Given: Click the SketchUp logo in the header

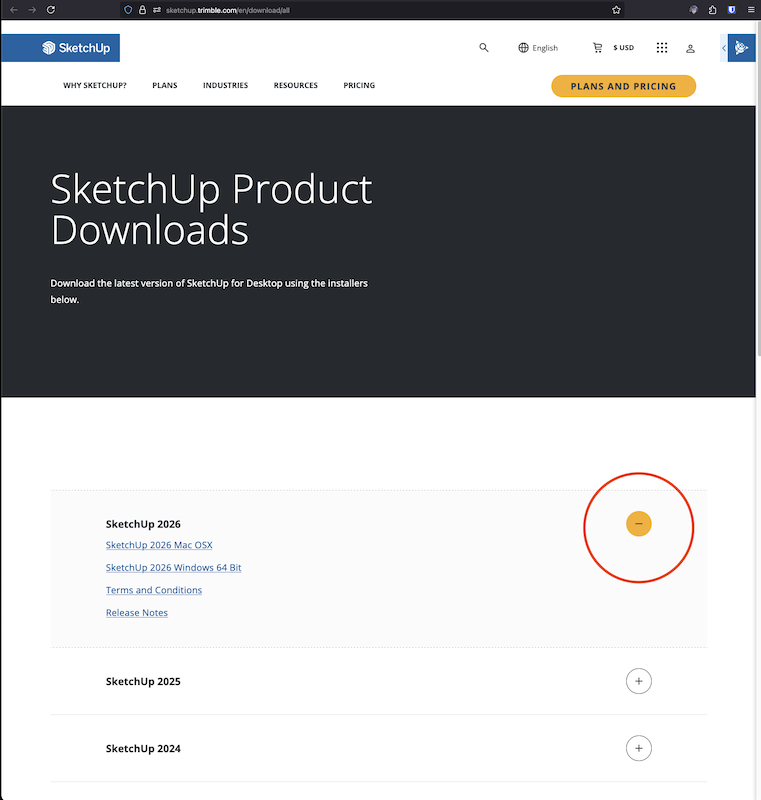Looking at the screenshot, I should pyautogui.click(x=76, y=48).
